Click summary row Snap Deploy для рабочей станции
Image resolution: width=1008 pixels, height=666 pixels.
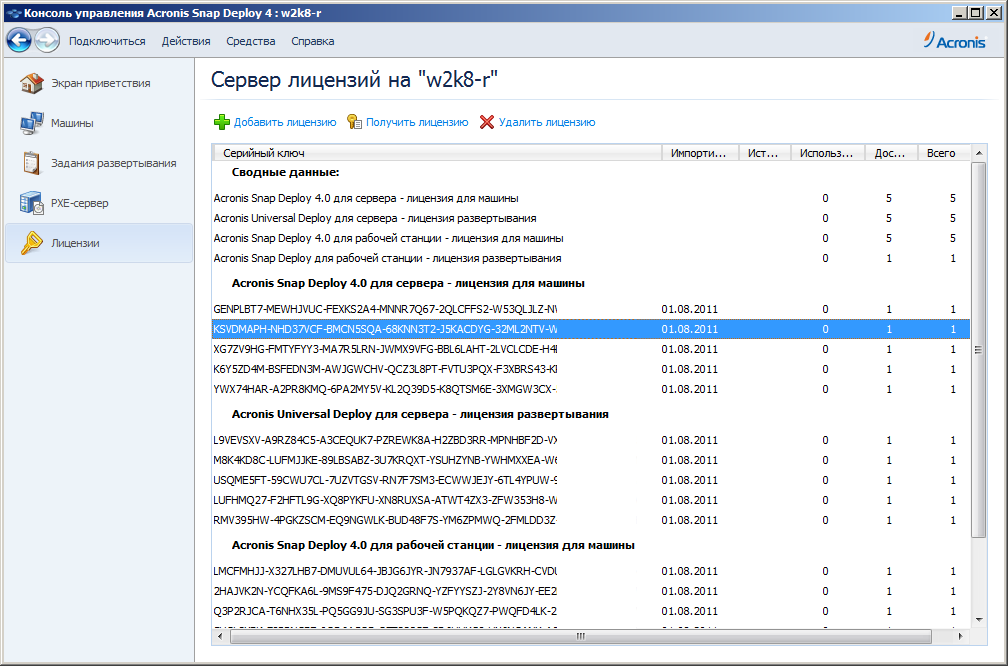[x=591, y=258]
